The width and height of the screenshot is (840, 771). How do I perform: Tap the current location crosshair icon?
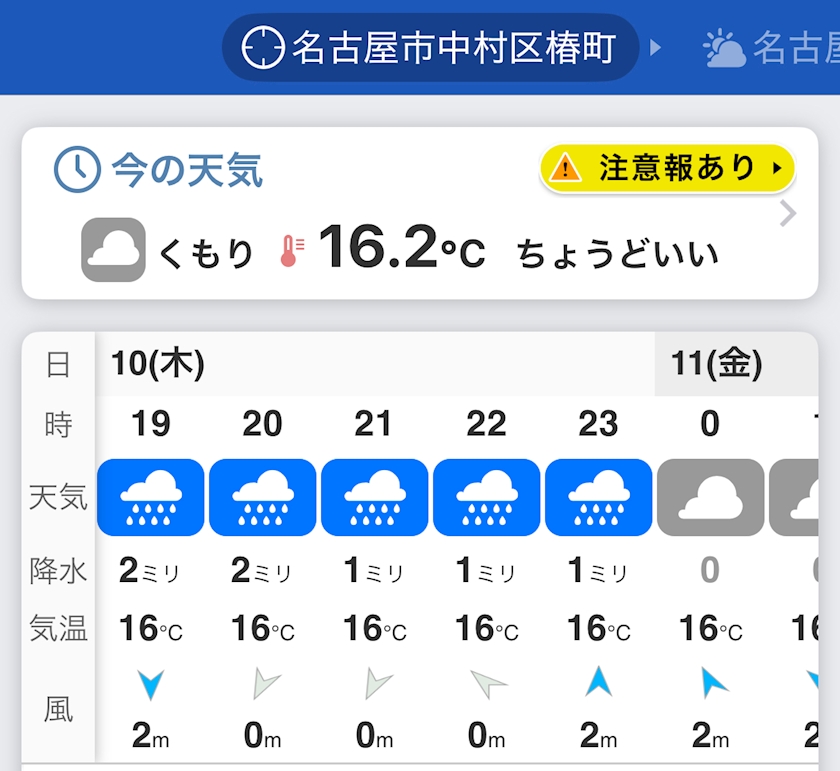pyautogui.click(x=264, y=47)
